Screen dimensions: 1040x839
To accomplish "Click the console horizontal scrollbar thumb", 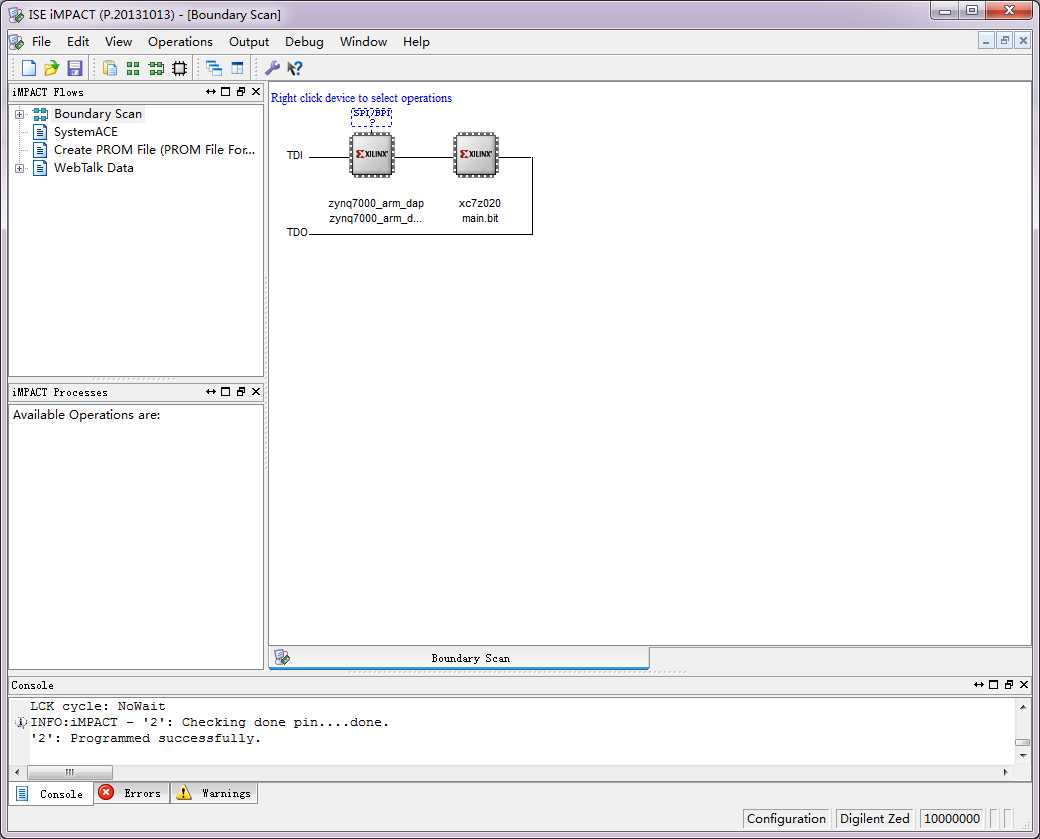I will 70,772.
